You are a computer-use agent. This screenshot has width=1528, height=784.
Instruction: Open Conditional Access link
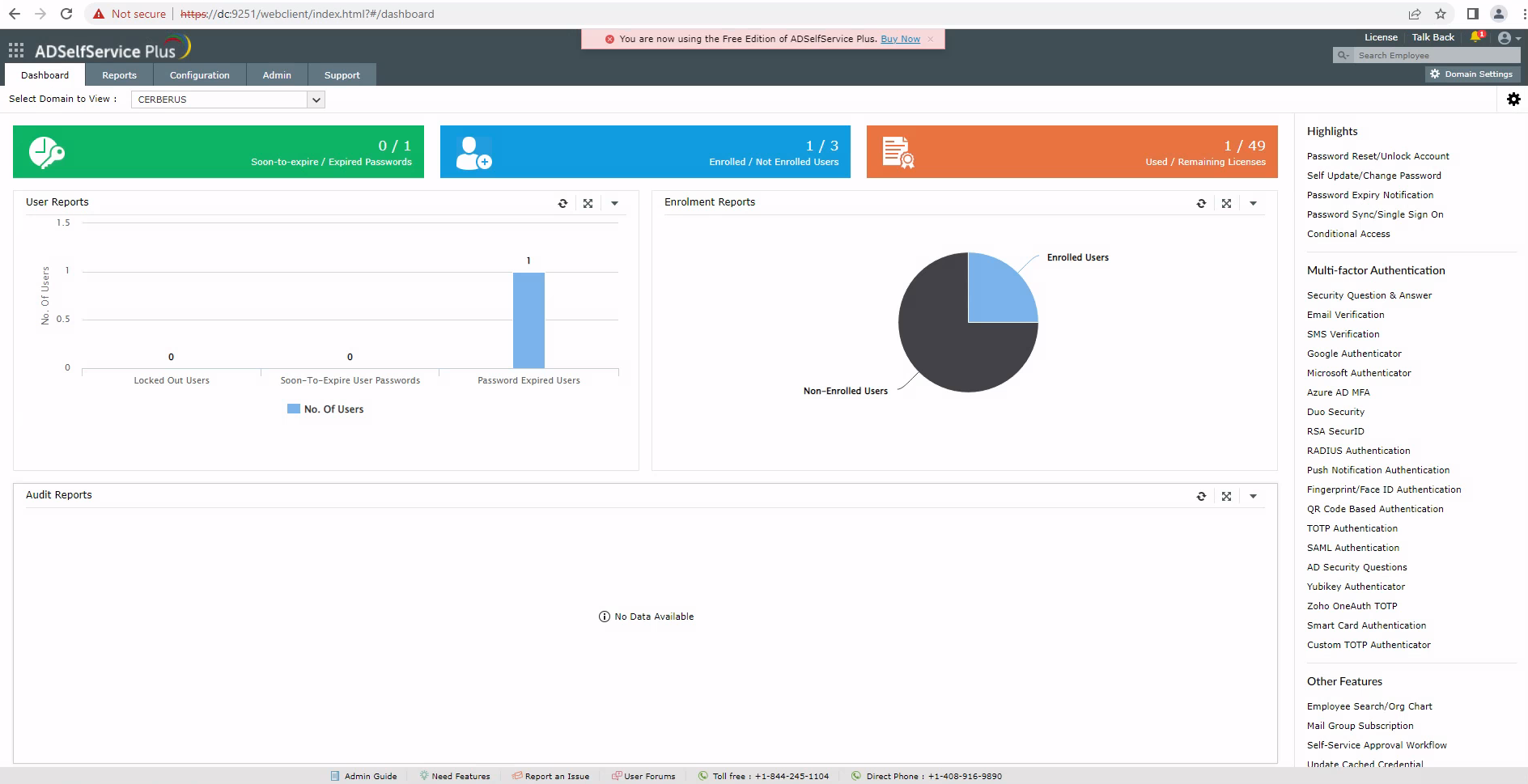1348,234
